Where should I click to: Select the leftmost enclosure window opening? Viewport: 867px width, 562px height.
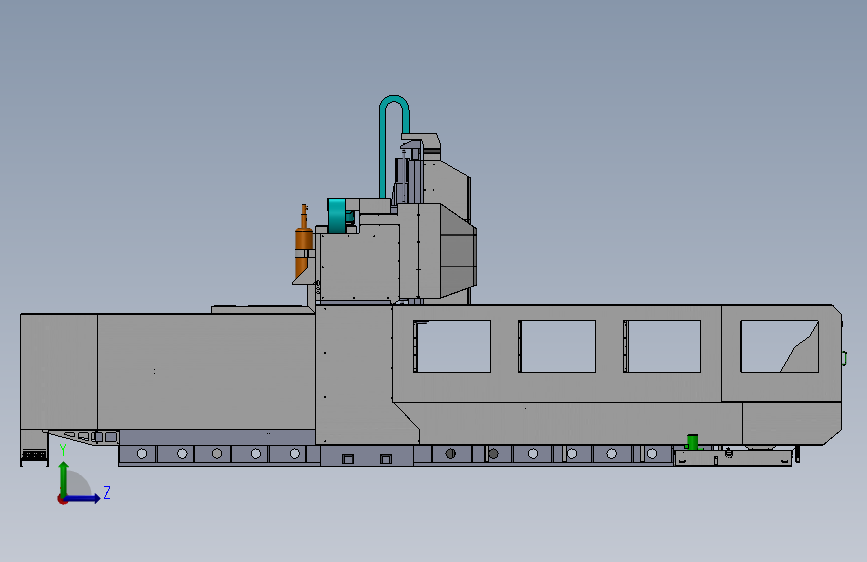pyautogui.click(x=452, y=346)
